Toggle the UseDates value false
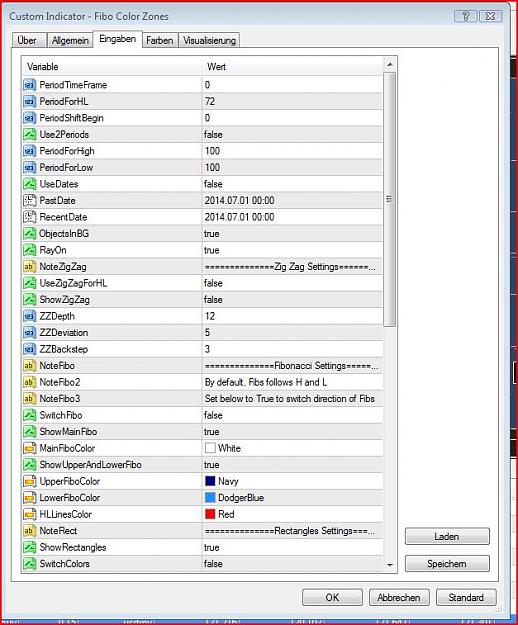The height and width of the screenshot is (625, 518). pos(213,184)
